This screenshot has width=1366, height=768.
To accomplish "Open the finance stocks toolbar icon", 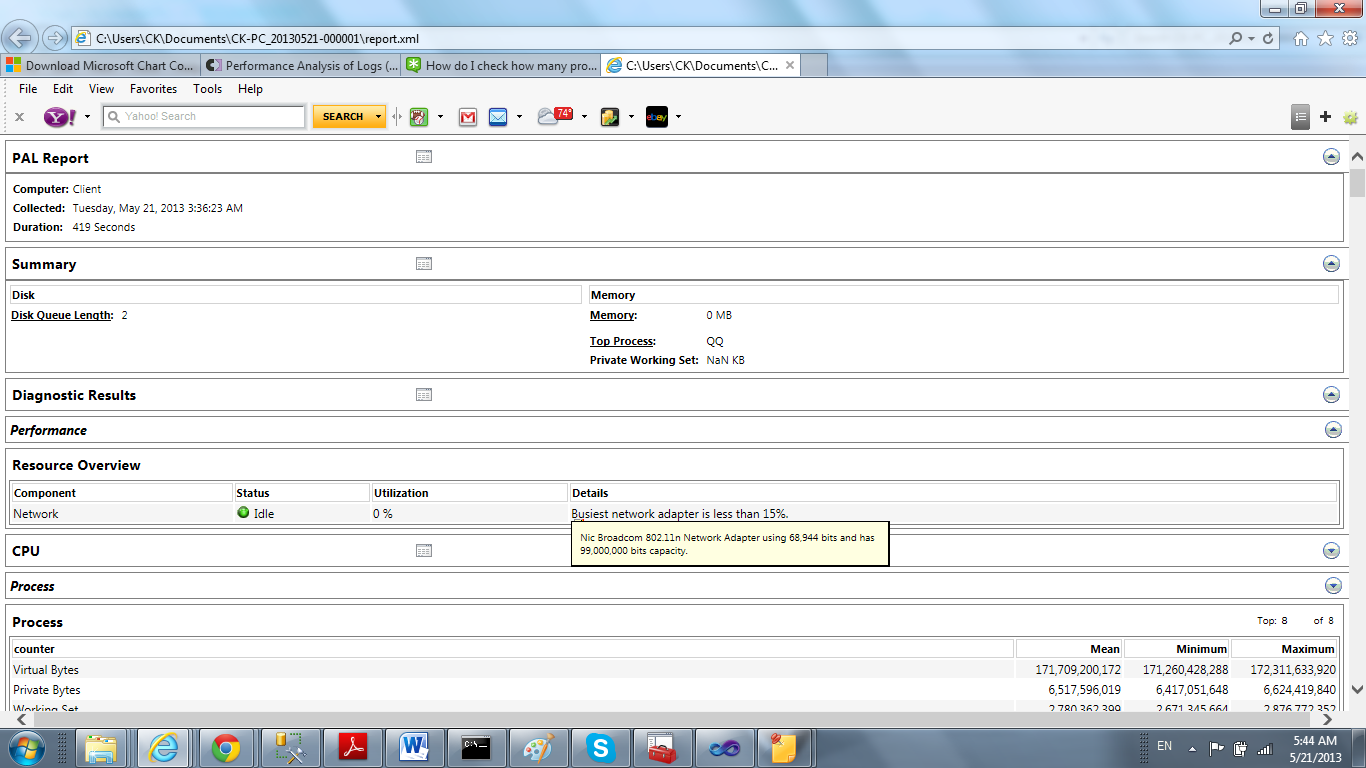I will coord(608,117).
